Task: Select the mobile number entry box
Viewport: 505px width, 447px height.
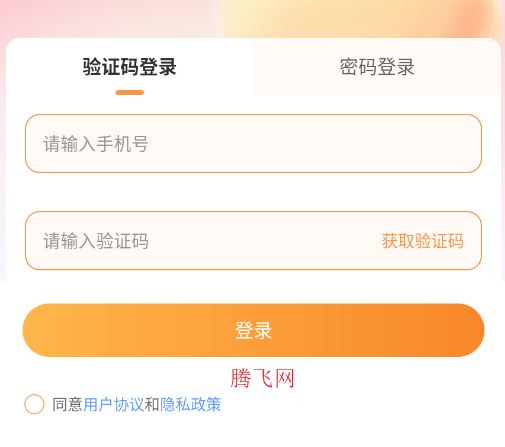Action: click(x=253, y=144)
